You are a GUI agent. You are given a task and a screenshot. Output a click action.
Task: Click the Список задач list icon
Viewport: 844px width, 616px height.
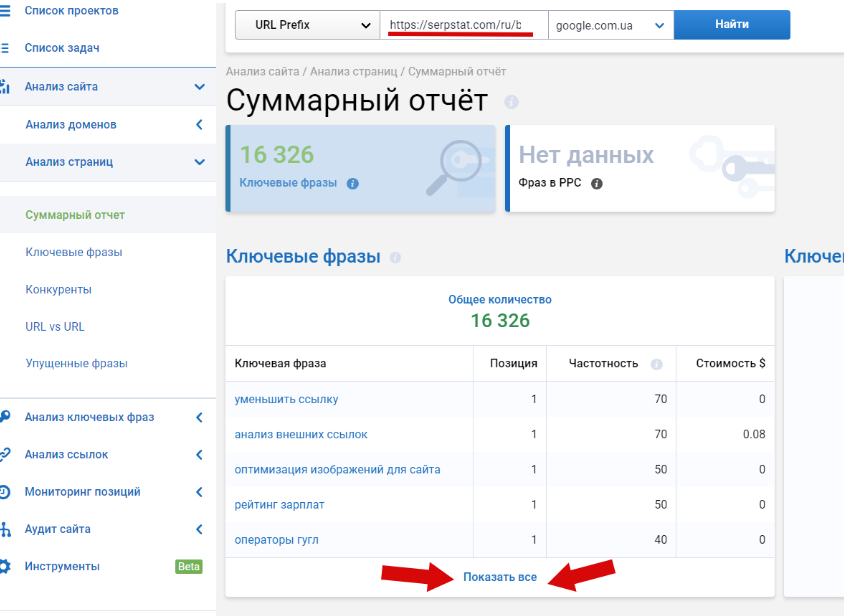click(5, 48)
